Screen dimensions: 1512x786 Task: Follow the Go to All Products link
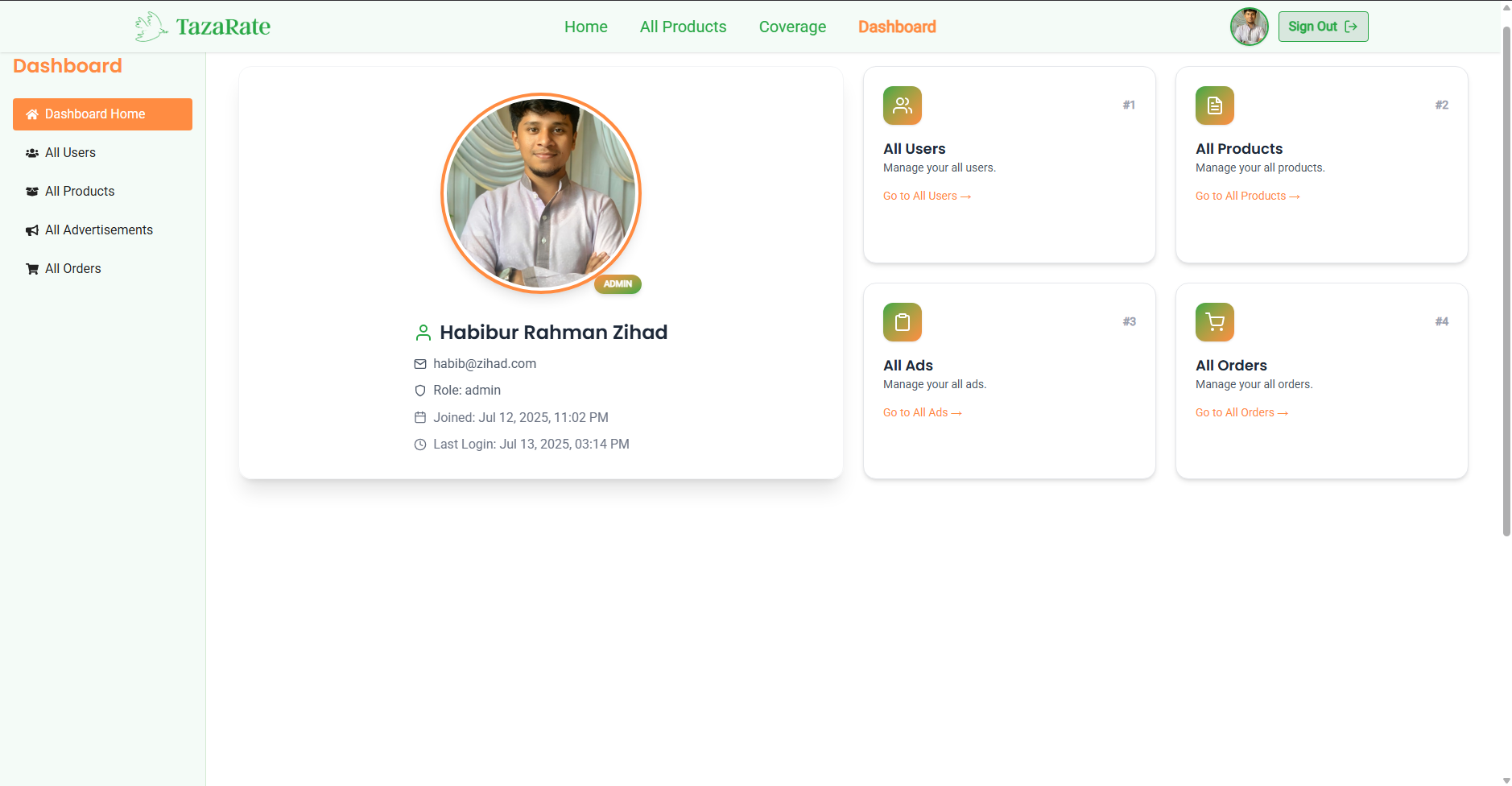tap(1248, 196)
